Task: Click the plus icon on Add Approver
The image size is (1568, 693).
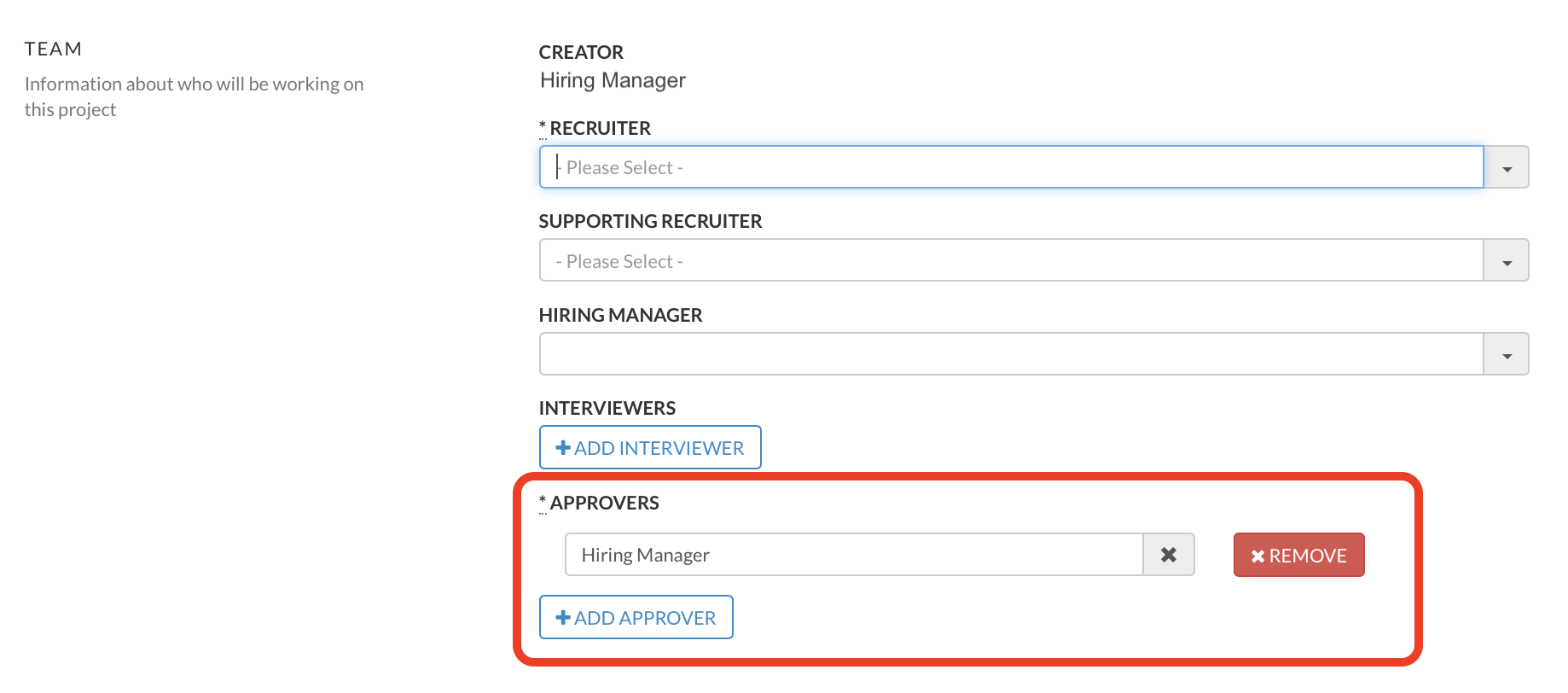Action: click(x=563, y=618)
